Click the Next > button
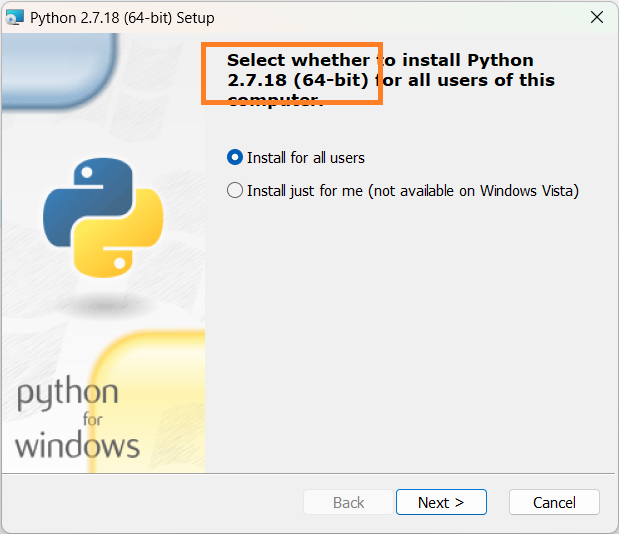The width and height of the screenshot is (619, 534). click(x=441, y=502)
